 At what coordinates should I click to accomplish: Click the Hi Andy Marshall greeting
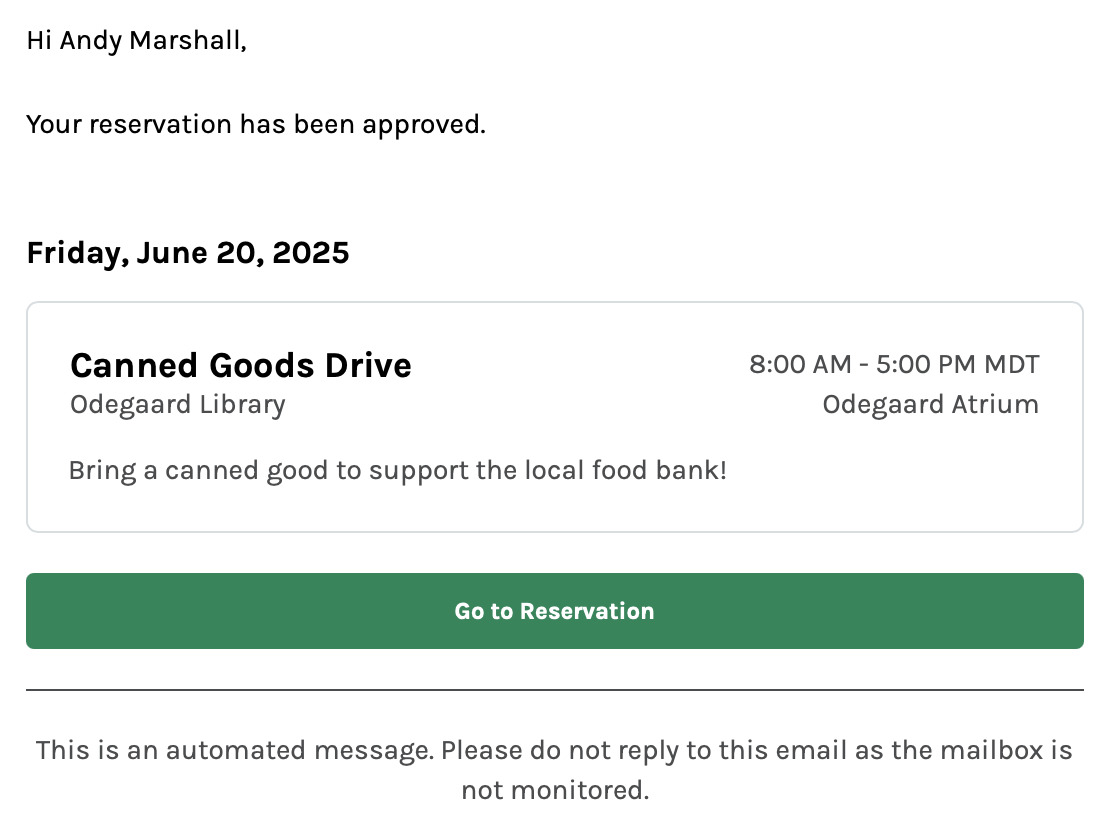click(136, 40)
